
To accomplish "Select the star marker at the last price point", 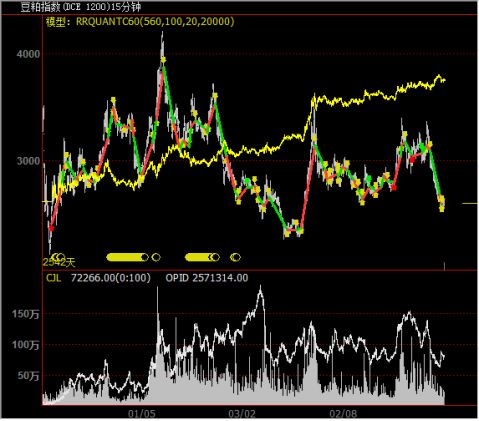I will click(x=442, y=209).
